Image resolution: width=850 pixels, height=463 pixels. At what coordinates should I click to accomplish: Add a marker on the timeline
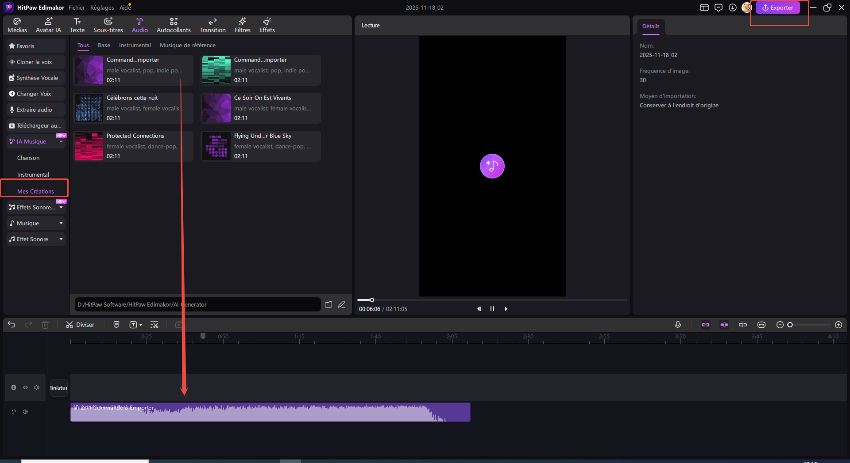[x=116, y=325]
